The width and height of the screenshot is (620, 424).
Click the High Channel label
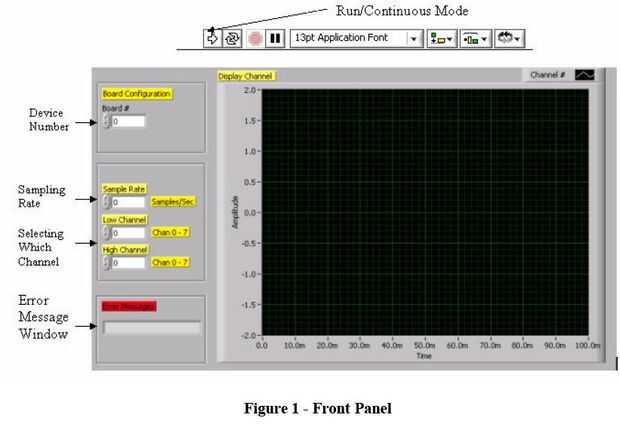tap(125, 250)
